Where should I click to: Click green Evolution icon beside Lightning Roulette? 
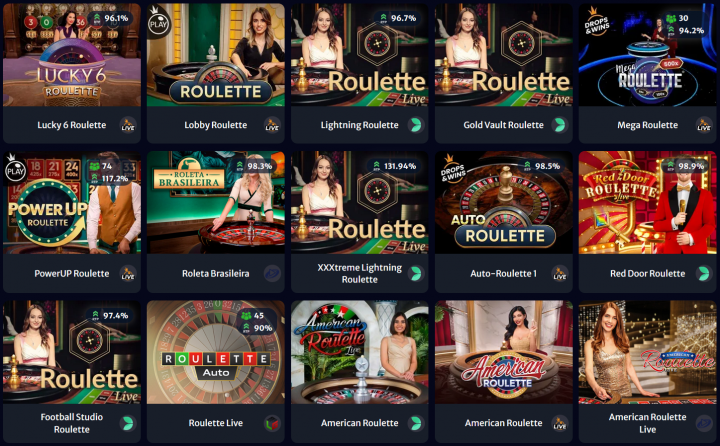(x=416, y=125)
